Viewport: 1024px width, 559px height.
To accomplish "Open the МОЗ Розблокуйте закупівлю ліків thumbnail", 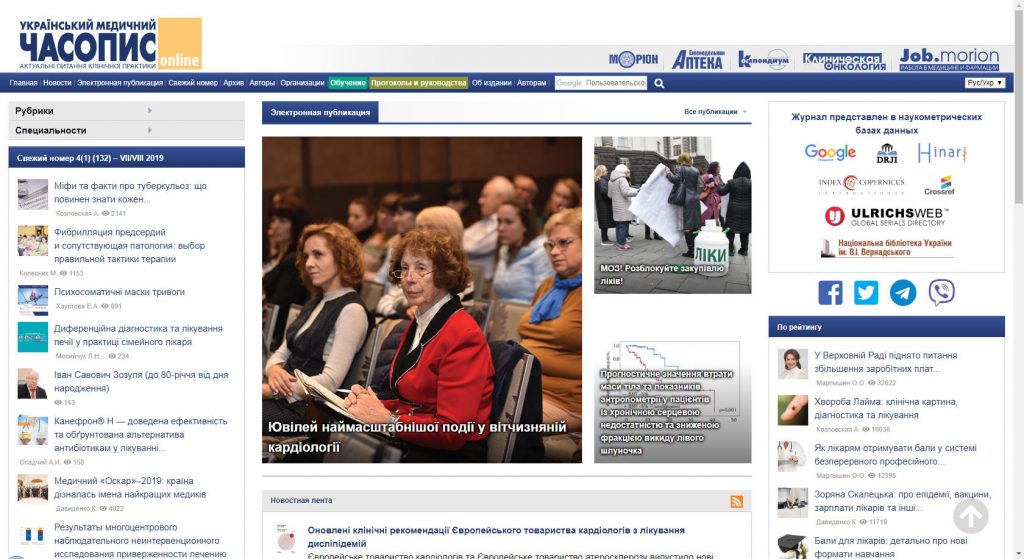I will pos(672,214).
